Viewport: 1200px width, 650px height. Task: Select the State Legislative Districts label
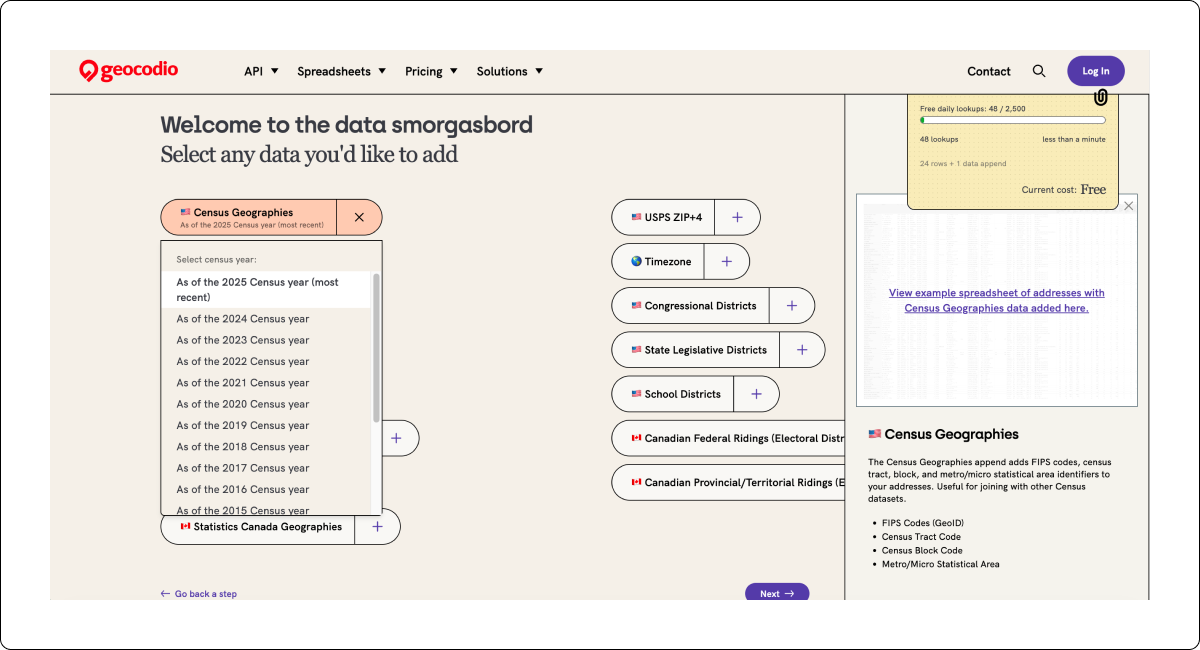(698, 349)
